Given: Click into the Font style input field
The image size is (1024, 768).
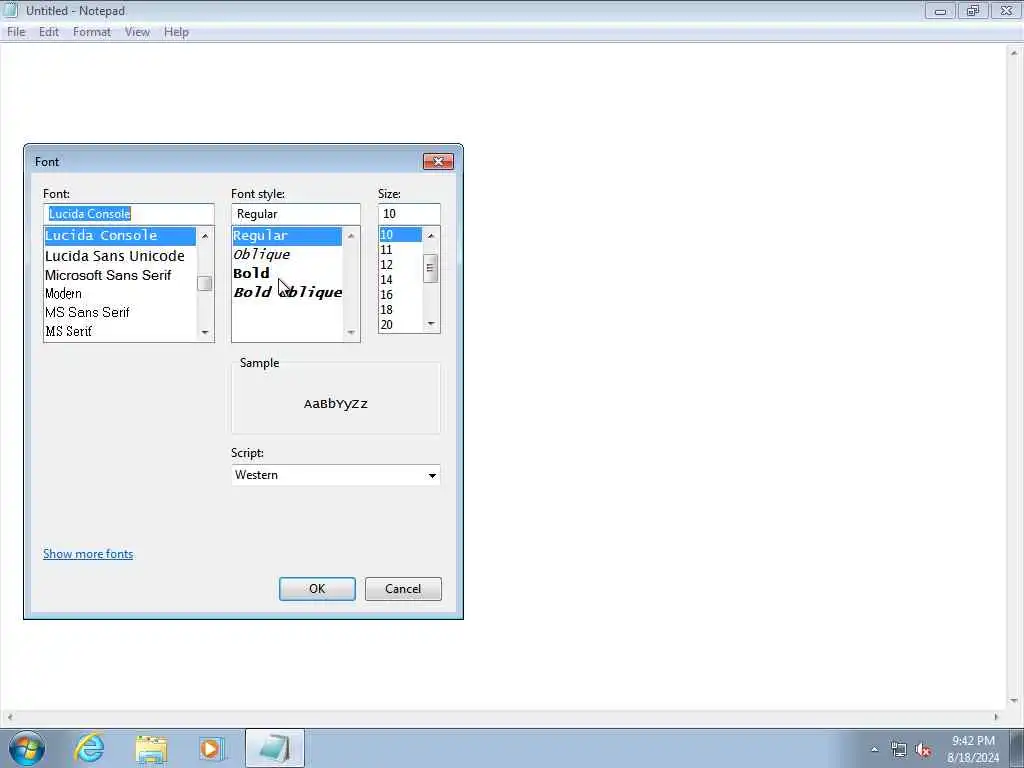Looking at the screenshot, I should [296, 214].
